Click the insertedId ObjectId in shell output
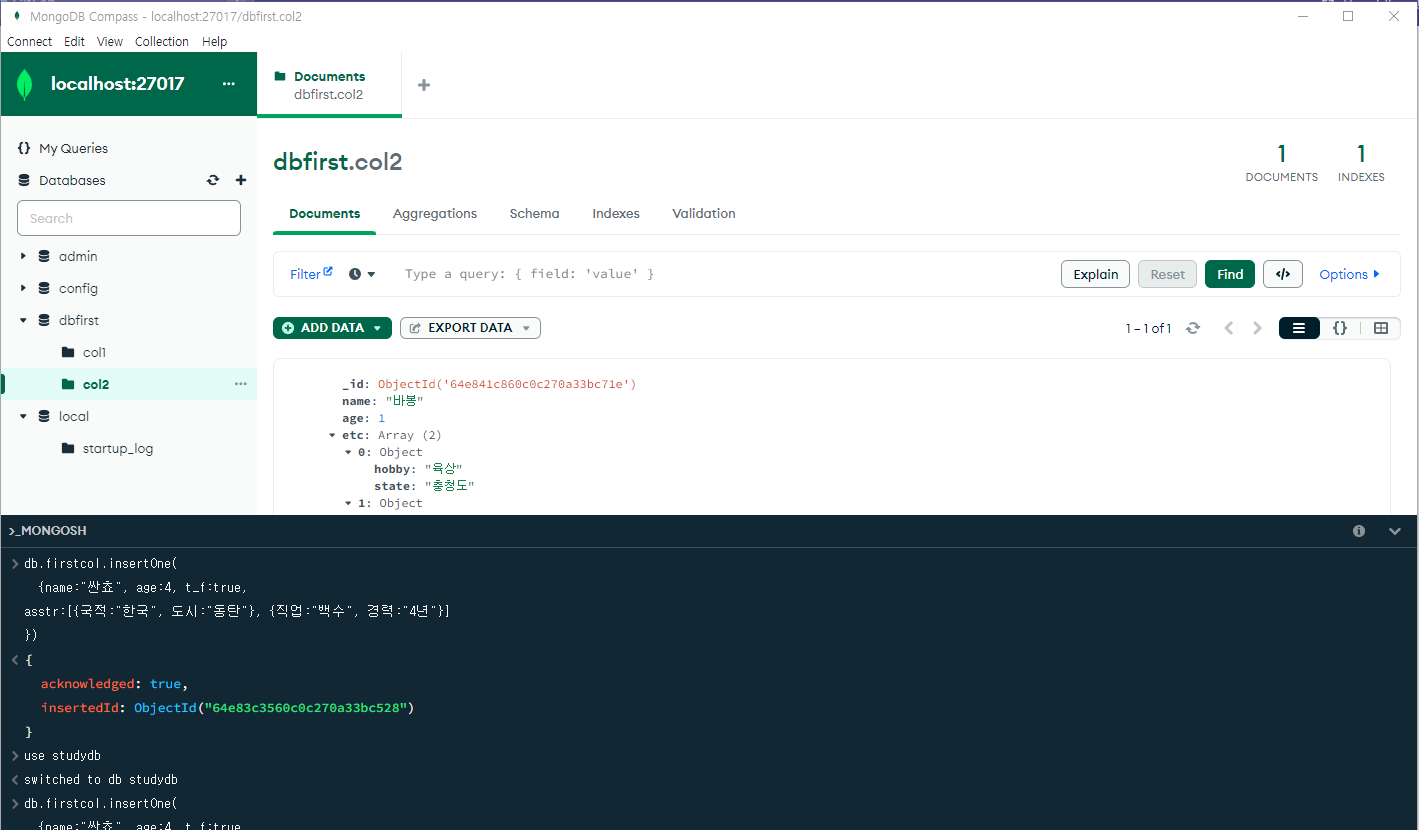 point(274,708)
